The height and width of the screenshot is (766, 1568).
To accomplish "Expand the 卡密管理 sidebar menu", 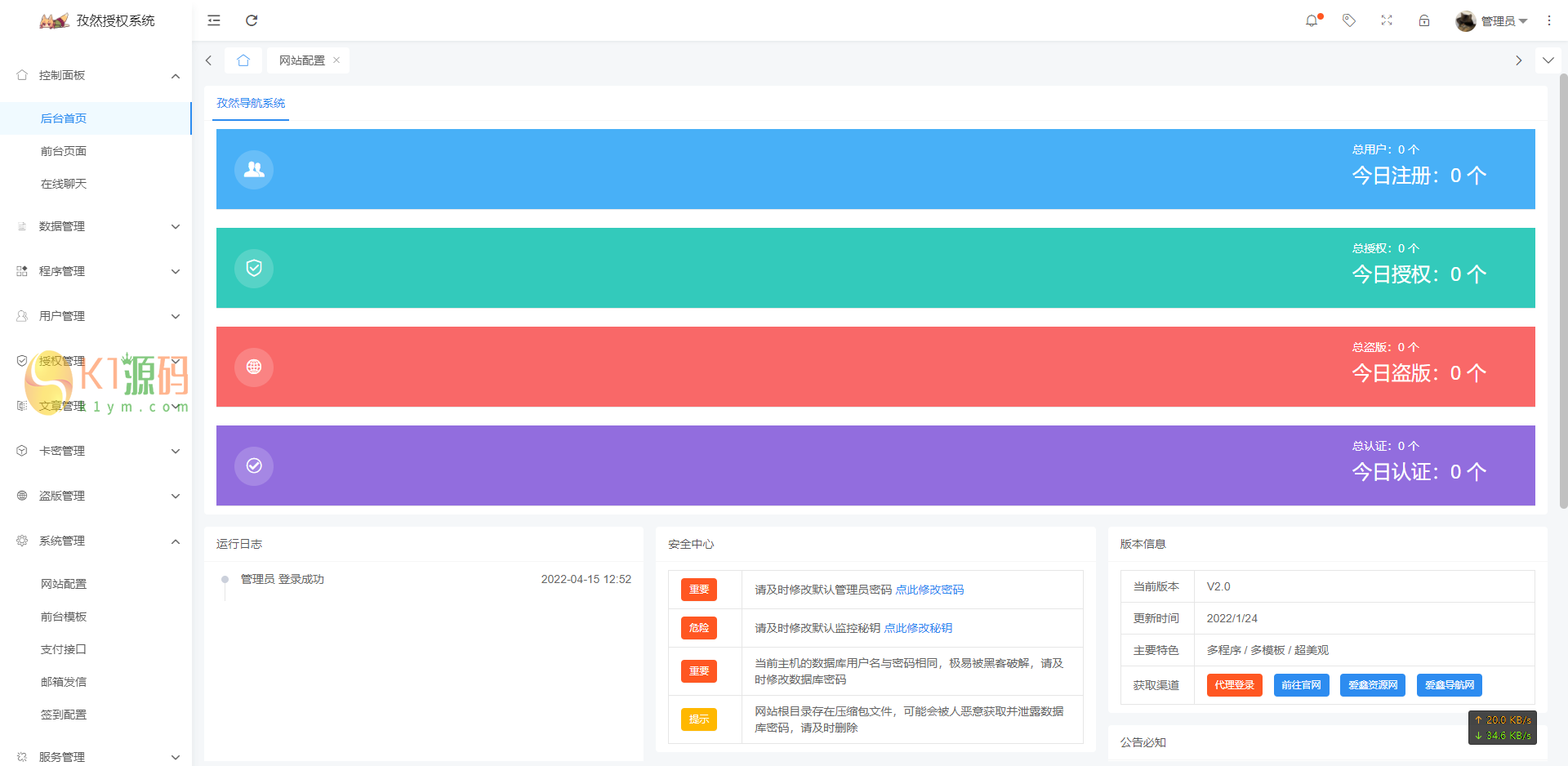I will click(x=98, y=451).
